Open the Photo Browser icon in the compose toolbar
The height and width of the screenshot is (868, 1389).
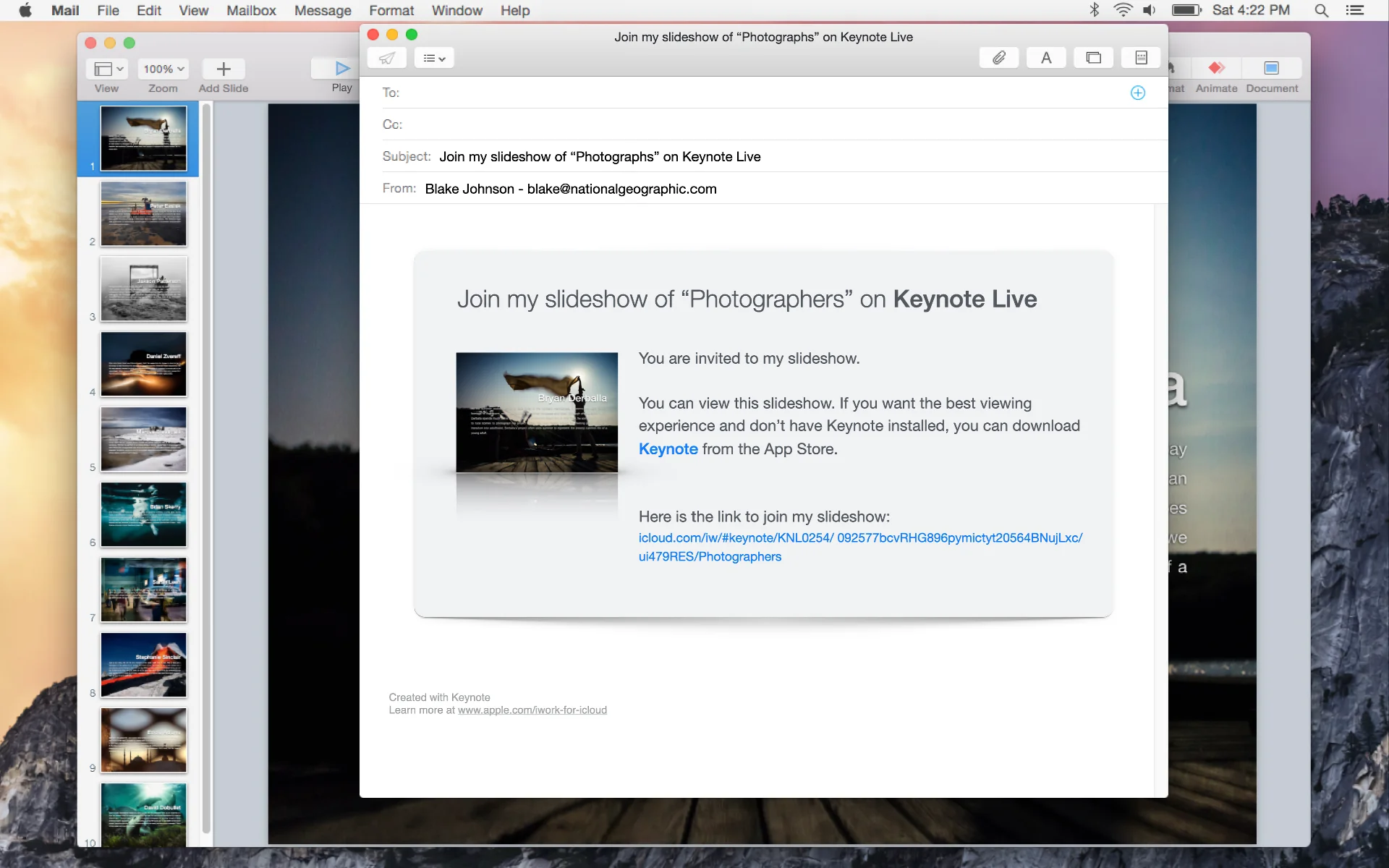[1093, 58]
